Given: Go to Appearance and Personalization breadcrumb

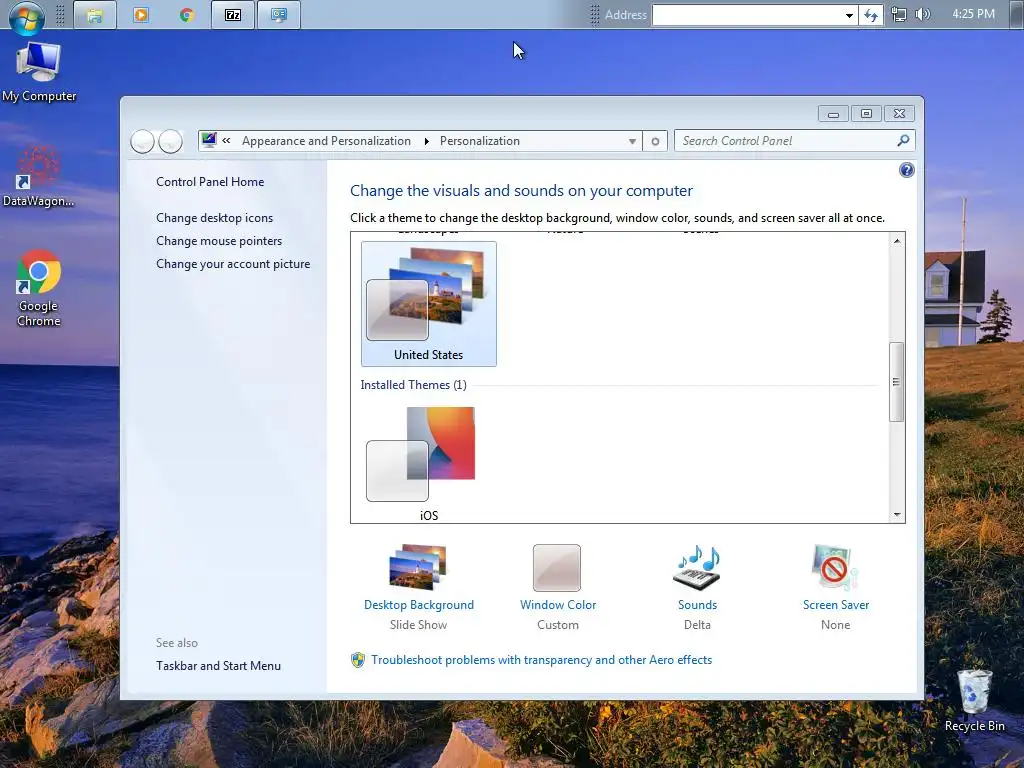Looking at the screenshot, I should click(326, 141).
